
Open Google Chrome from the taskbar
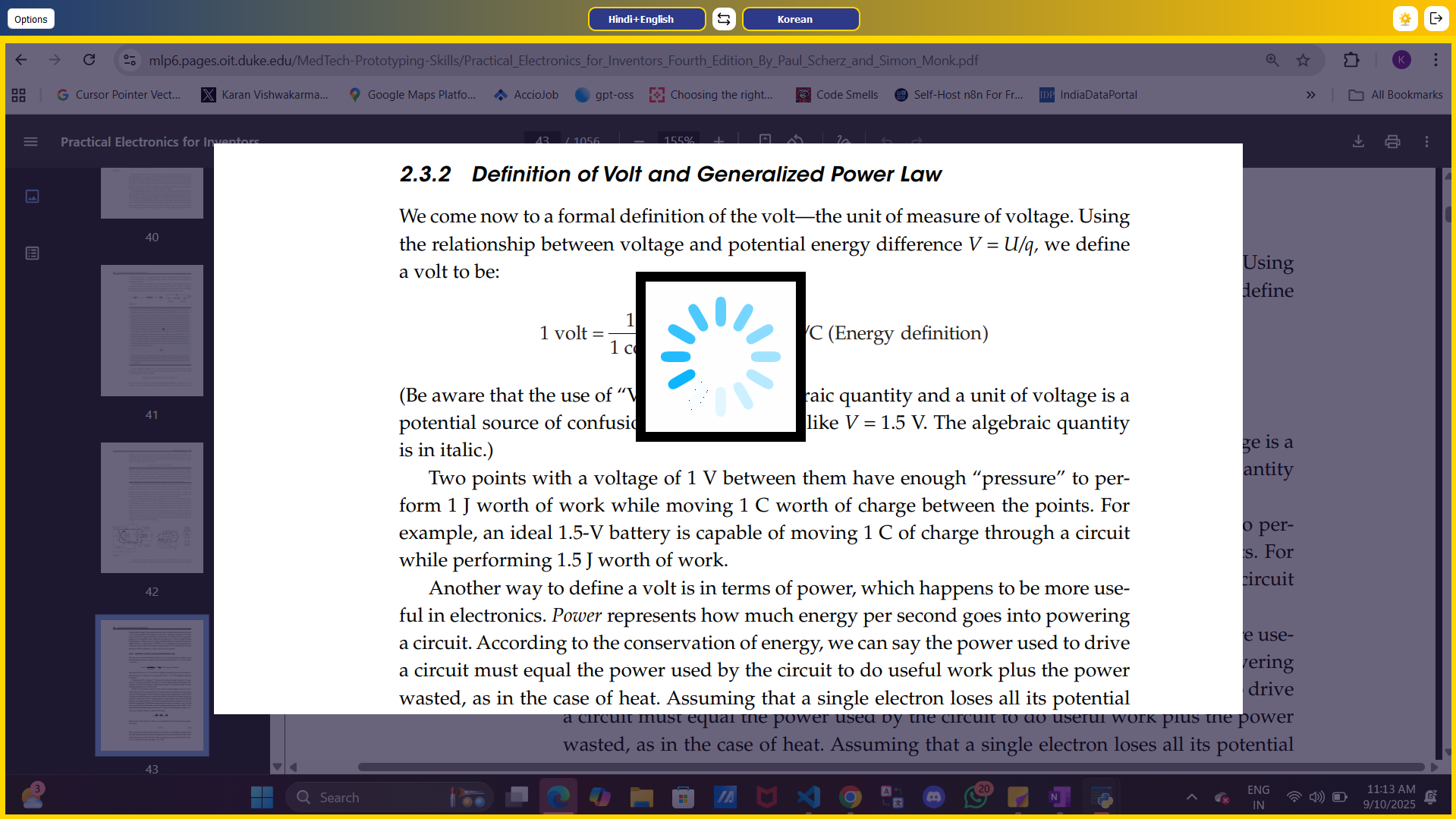click(x=851, y=798)
